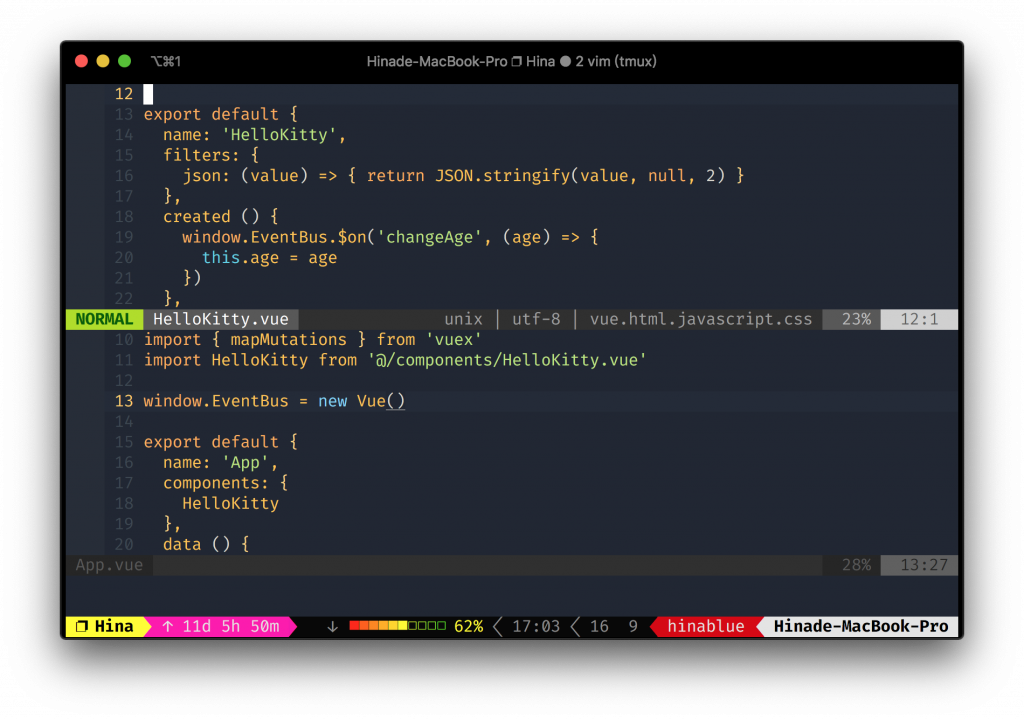
Task: Click the NORMAL mode indicator
Action: point(104,319)
